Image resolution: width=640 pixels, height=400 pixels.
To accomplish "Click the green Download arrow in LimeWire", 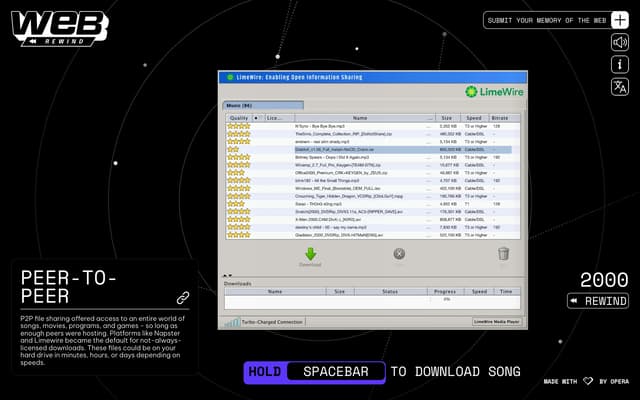I will pyautogui.click(x=311, y=254).
